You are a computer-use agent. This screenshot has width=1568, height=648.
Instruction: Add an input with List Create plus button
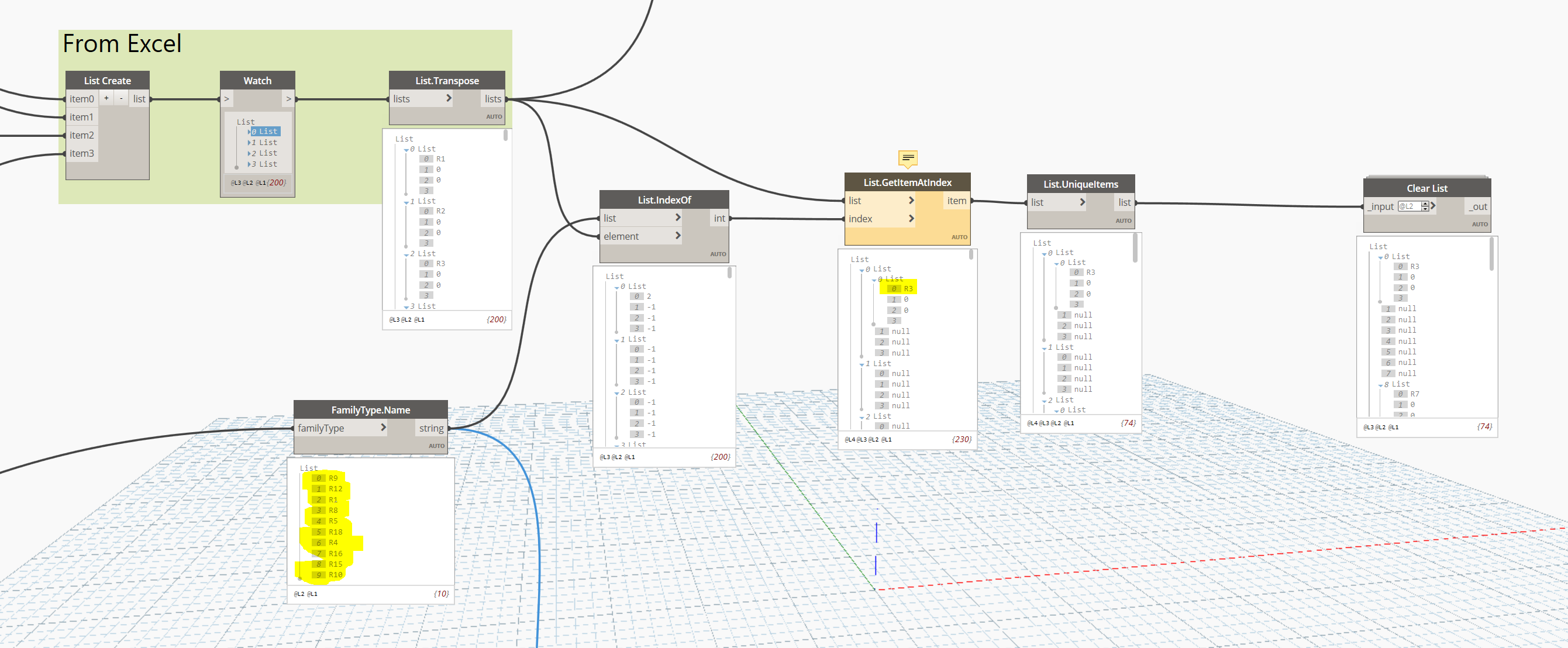pos(106,98)
